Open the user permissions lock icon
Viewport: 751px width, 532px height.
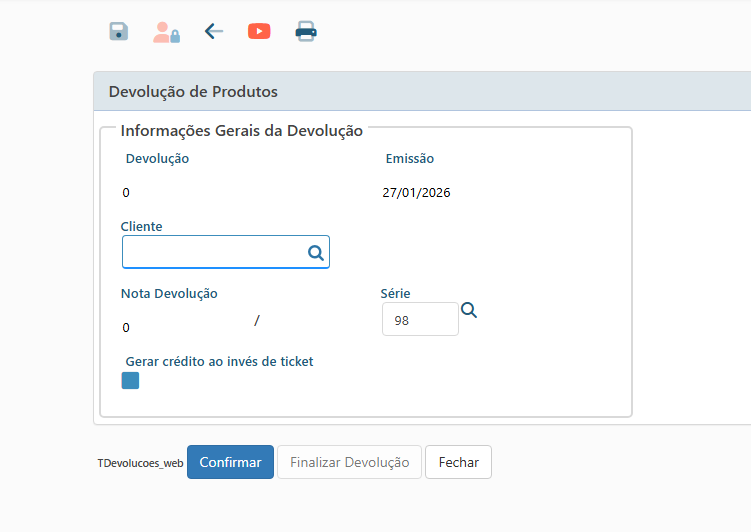click(x=166, y=32)
